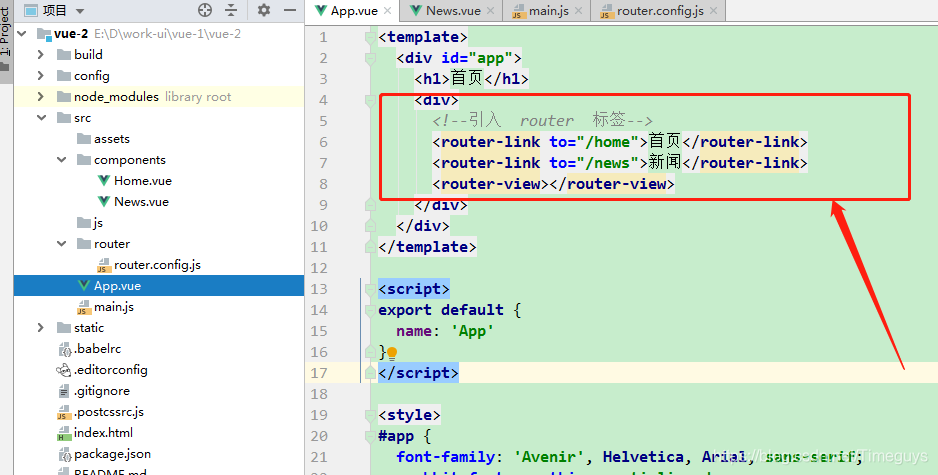Expand the static folder
The image size is (938, 475).
point(41,328)
